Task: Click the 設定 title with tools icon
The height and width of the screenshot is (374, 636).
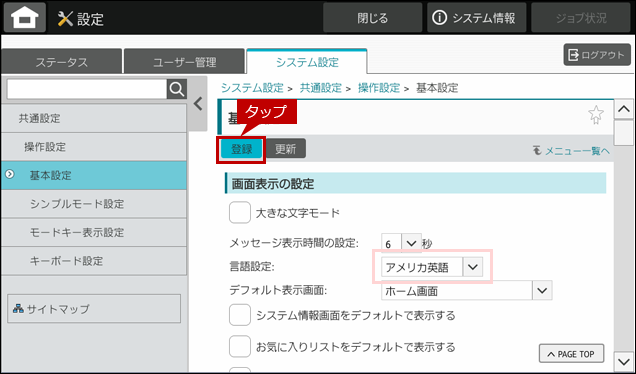Action: pos(81,19)
